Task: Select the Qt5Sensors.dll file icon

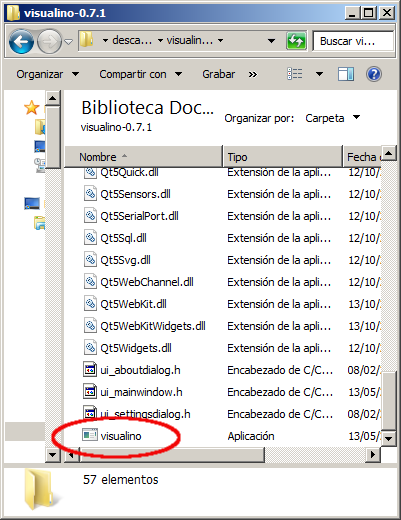Action: coord(90,194)
